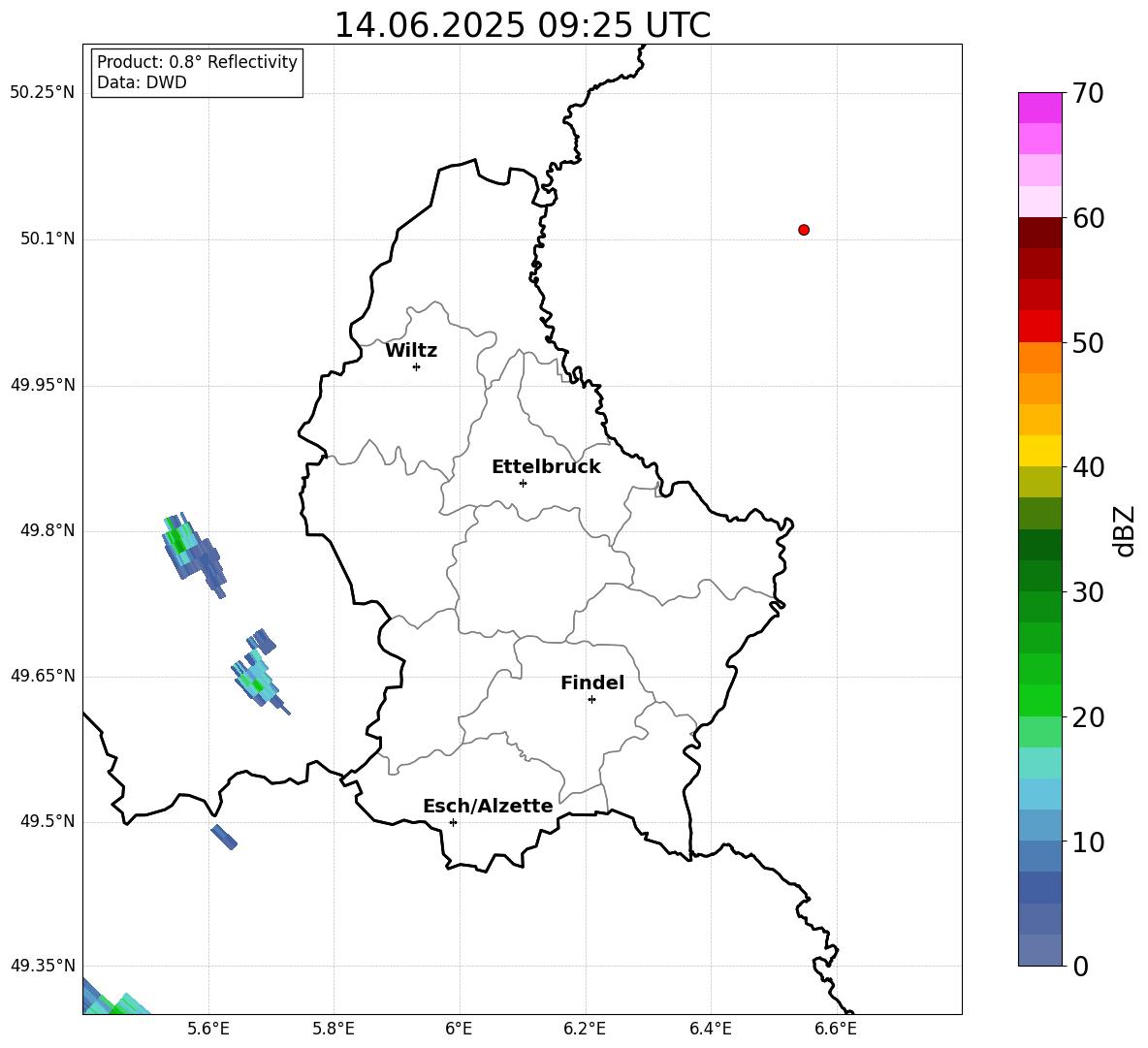Click the 6°E longitude label

pos(459,1029)
